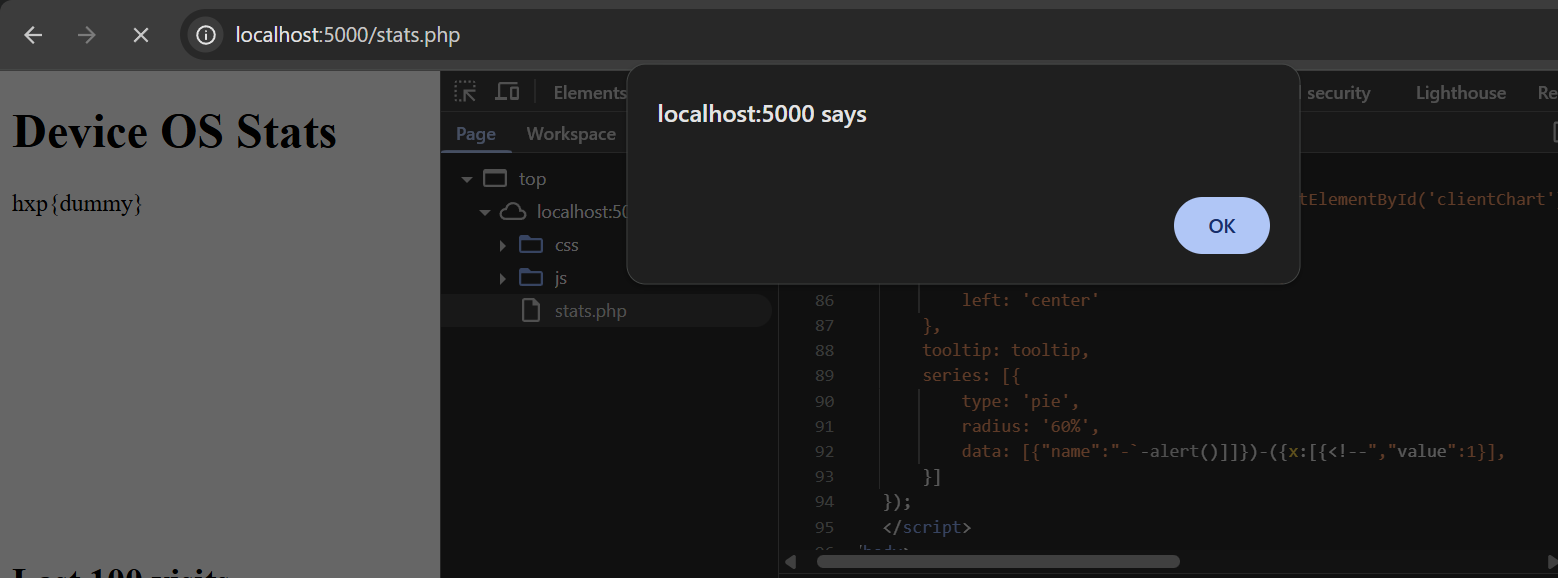This screenshot has height=578, width=1558.
Task: Click the stop loading icon
Action: [140, 34]
